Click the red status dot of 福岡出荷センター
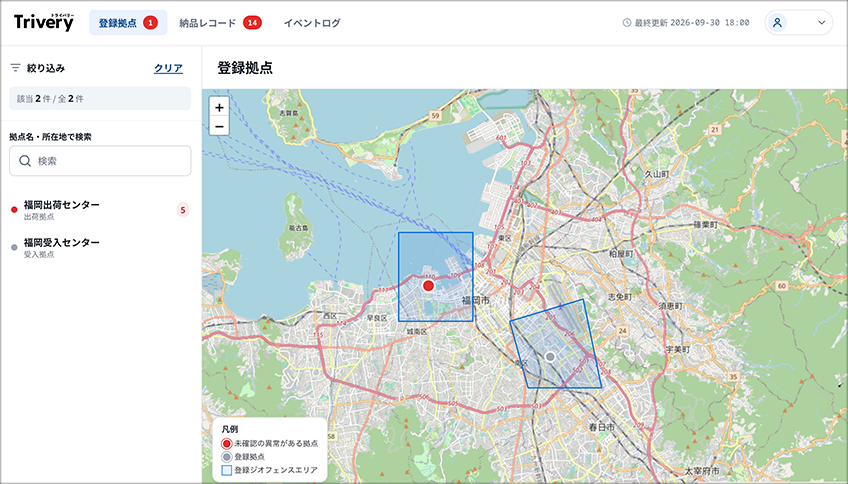This screenshot has height=484, width=848. click(x=14, y=210)
